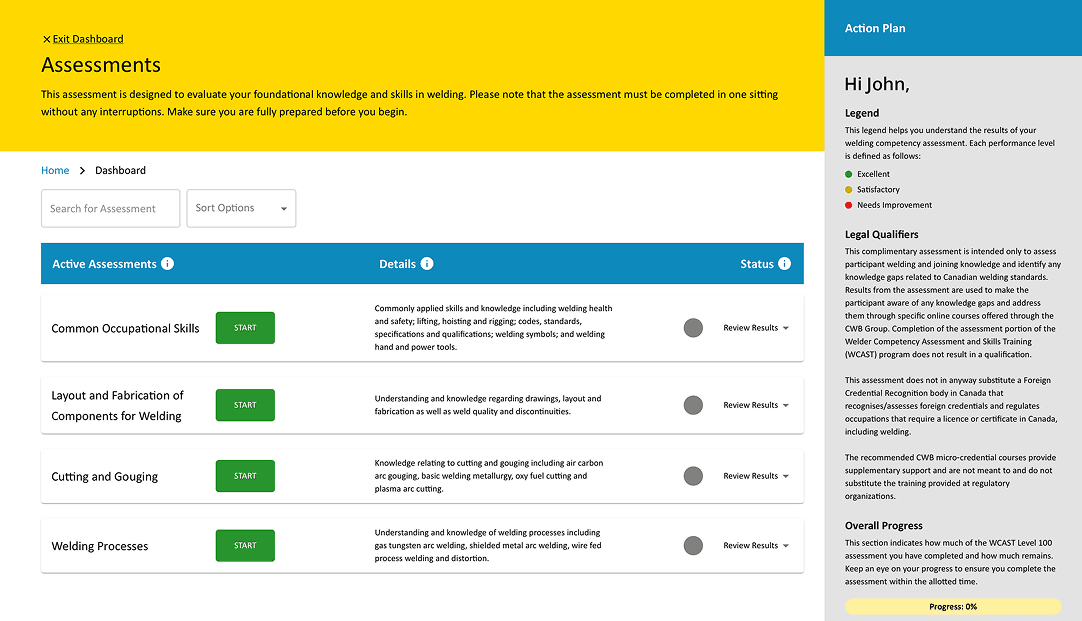The image size is (1082, 621).
Task: Expand Review Results for Common Occupational Skills
Action: coord(756,328)
